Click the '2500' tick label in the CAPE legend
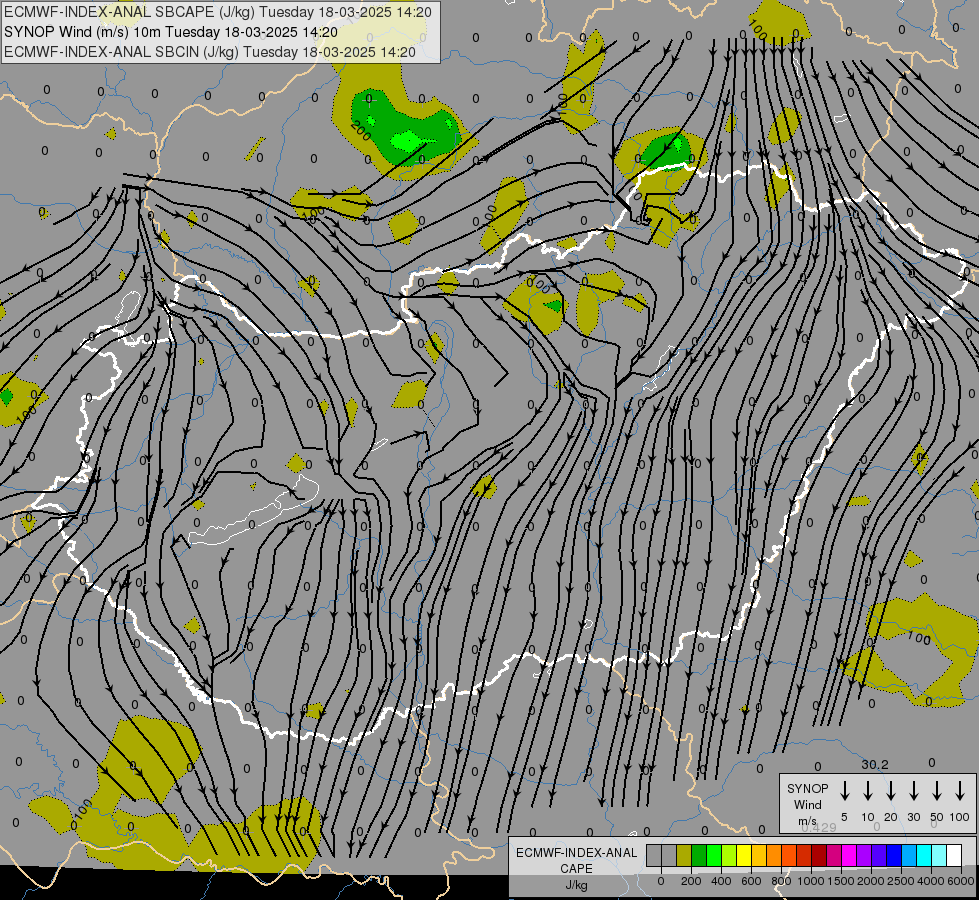979x900 pixels. 901,881
